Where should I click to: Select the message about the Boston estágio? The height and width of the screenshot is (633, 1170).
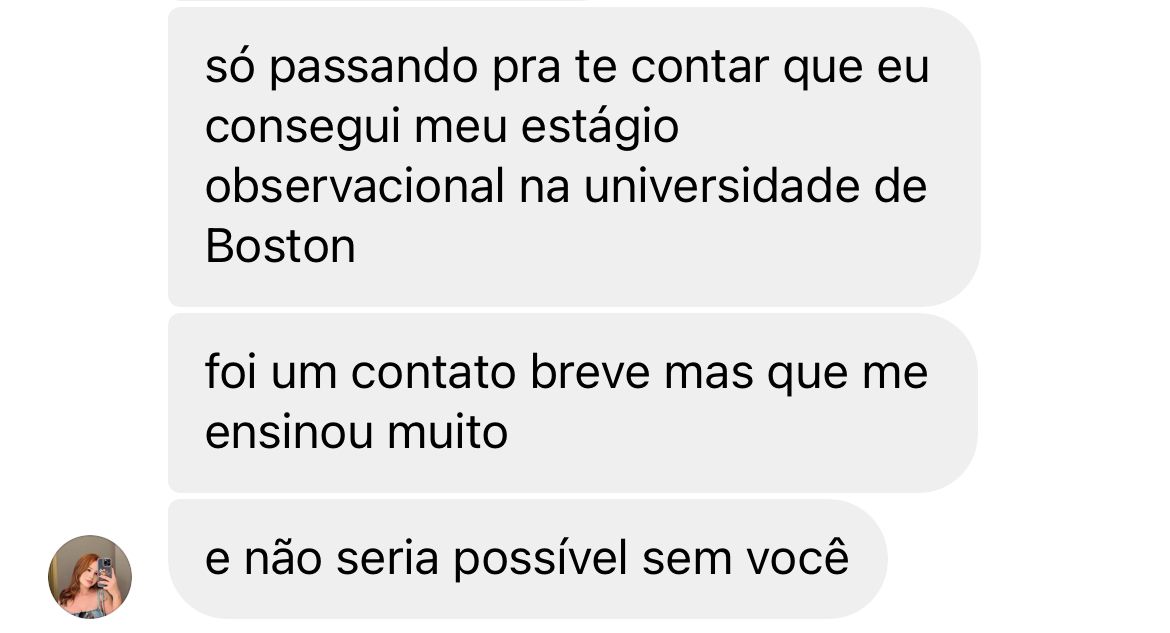574,157
